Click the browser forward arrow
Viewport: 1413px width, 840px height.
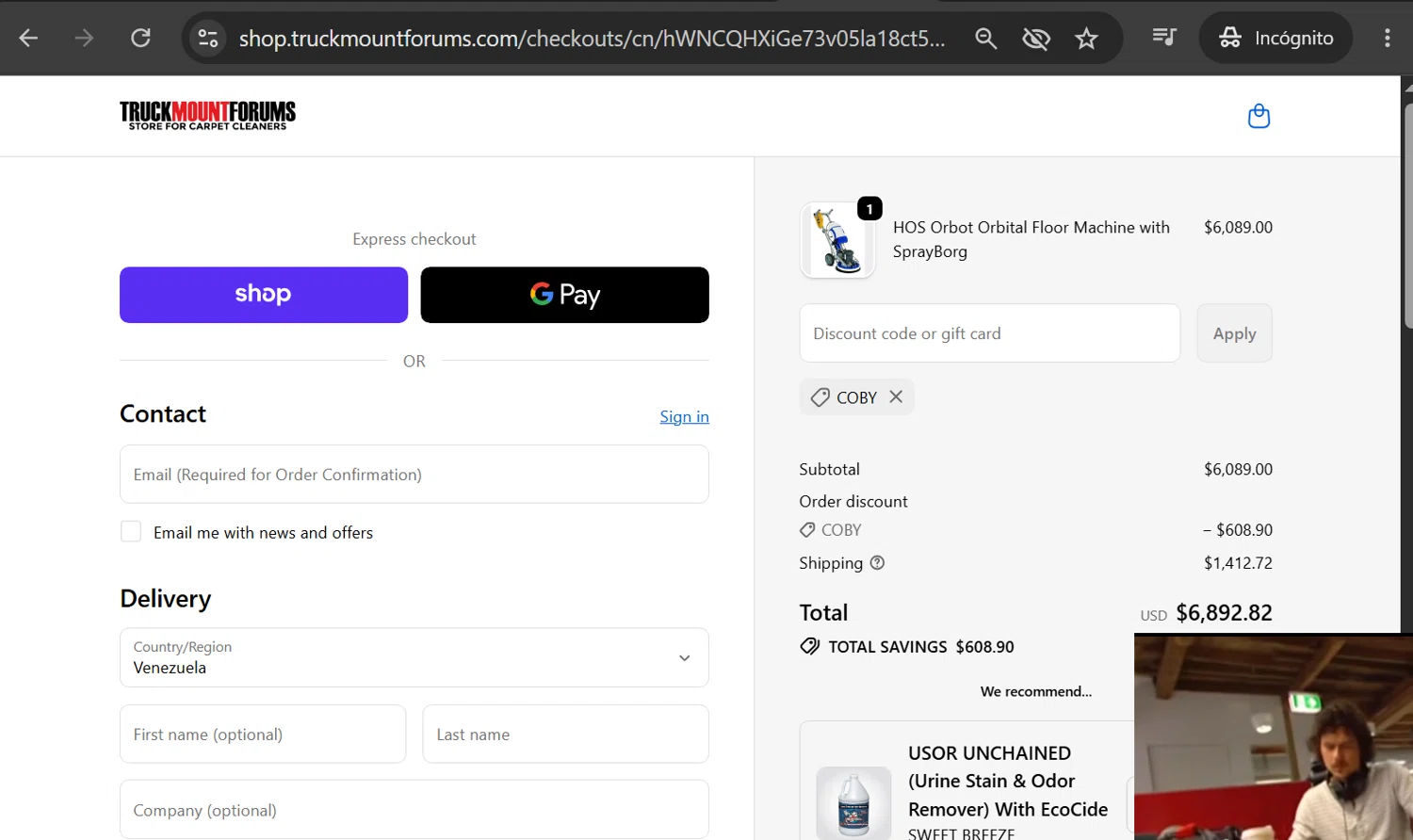coord(84,38)
